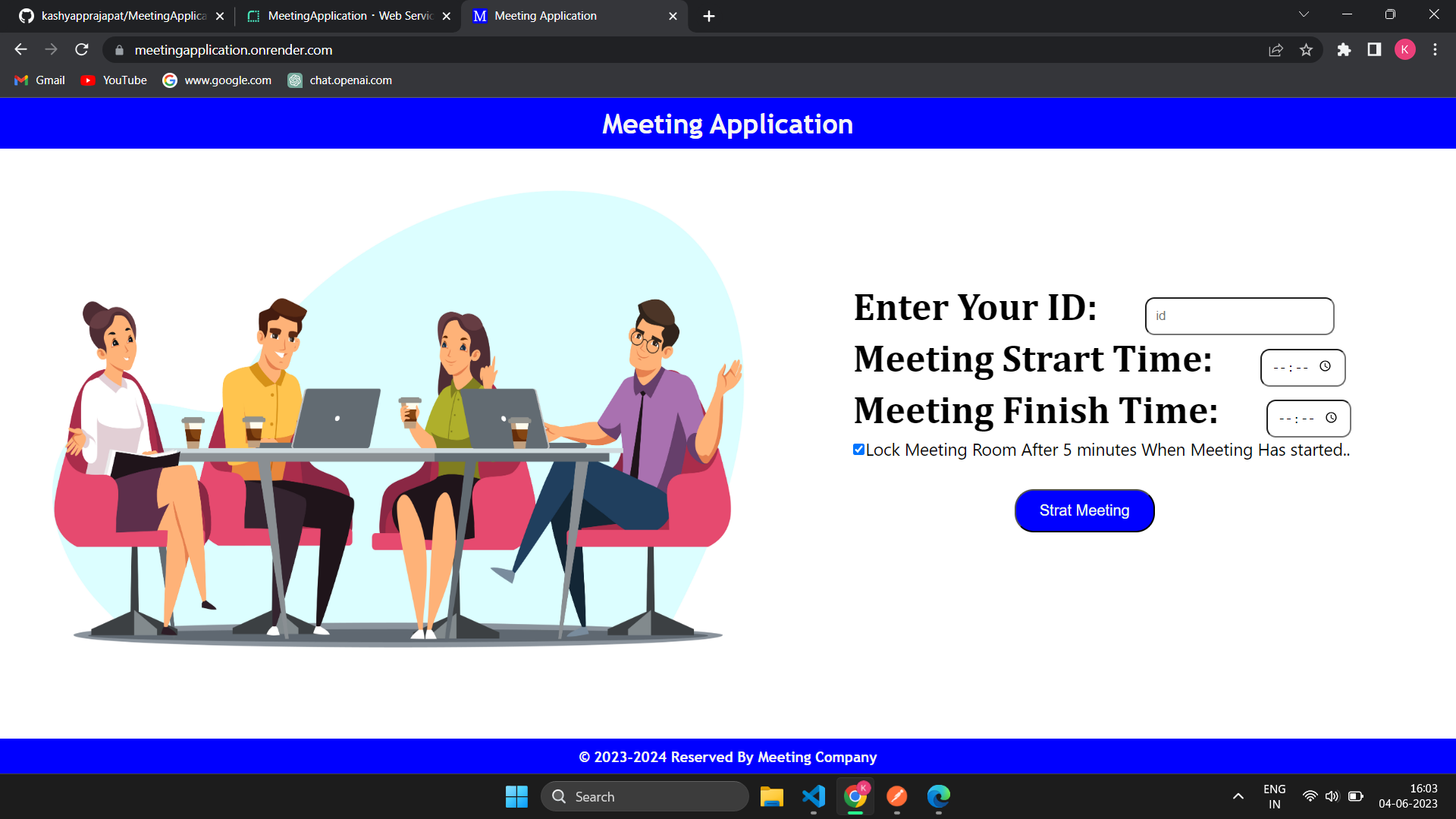Bookmark this page with the star icon
The width and height of the screenshot is (1456, 819).
point(1306,50)
